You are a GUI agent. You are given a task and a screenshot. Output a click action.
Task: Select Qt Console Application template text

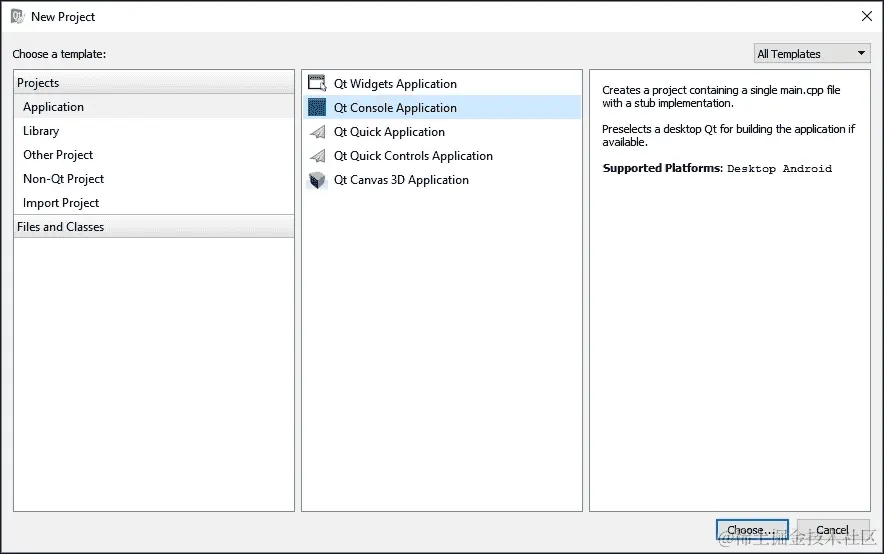pyautogui.click(x=395, y=108)
